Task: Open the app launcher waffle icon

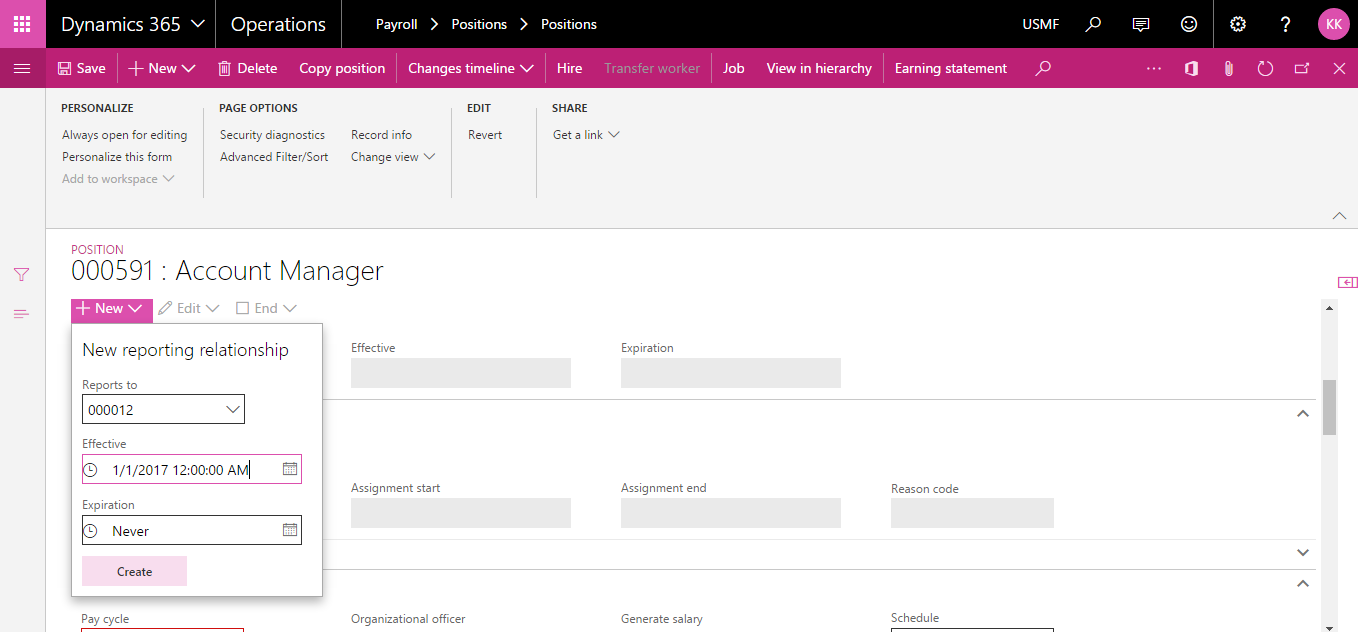Action: (x=22, y=24)
